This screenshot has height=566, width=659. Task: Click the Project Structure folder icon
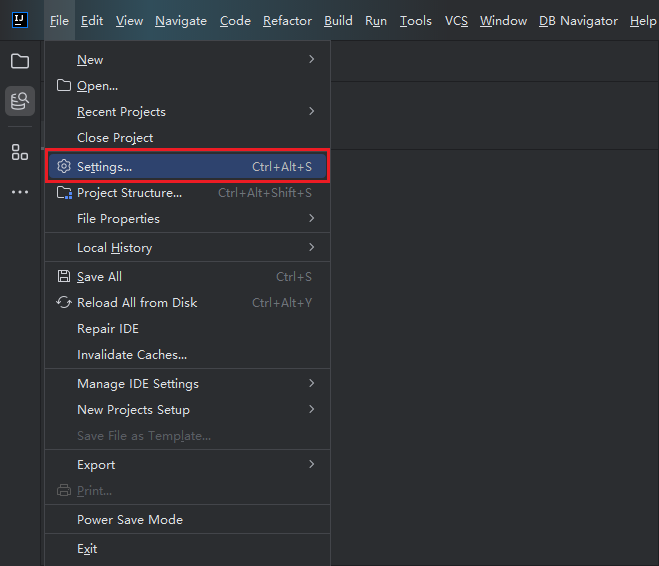64,192
